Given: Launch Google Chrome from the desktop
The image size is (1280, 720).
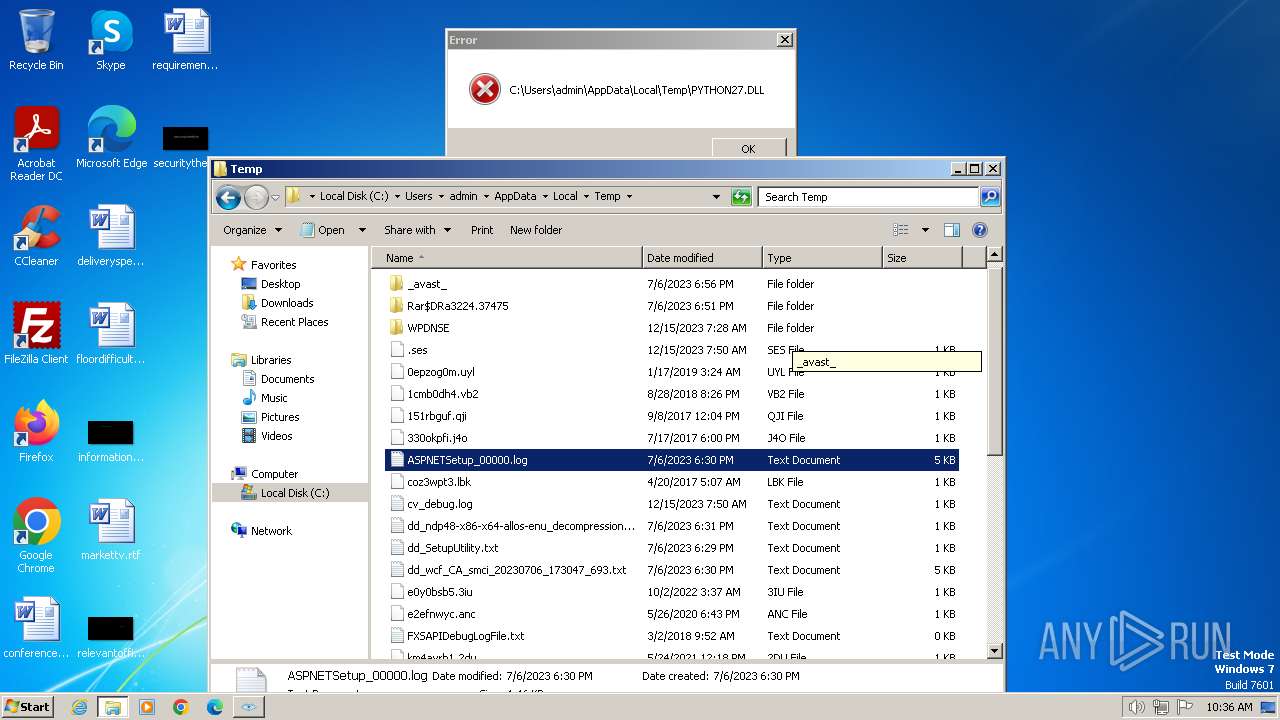Looking at the screenshot, I should (36, 536).
